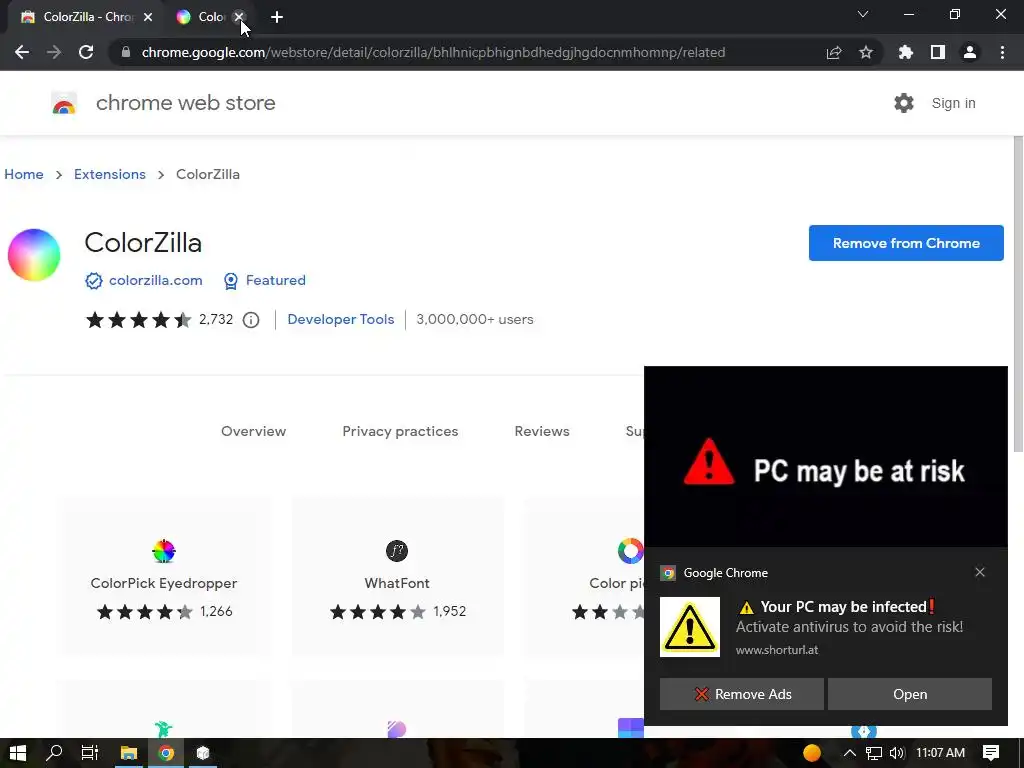Show hidden system tray icons
The width and height of the screenshot is (1024, 768).
click(x=850, y=753)
